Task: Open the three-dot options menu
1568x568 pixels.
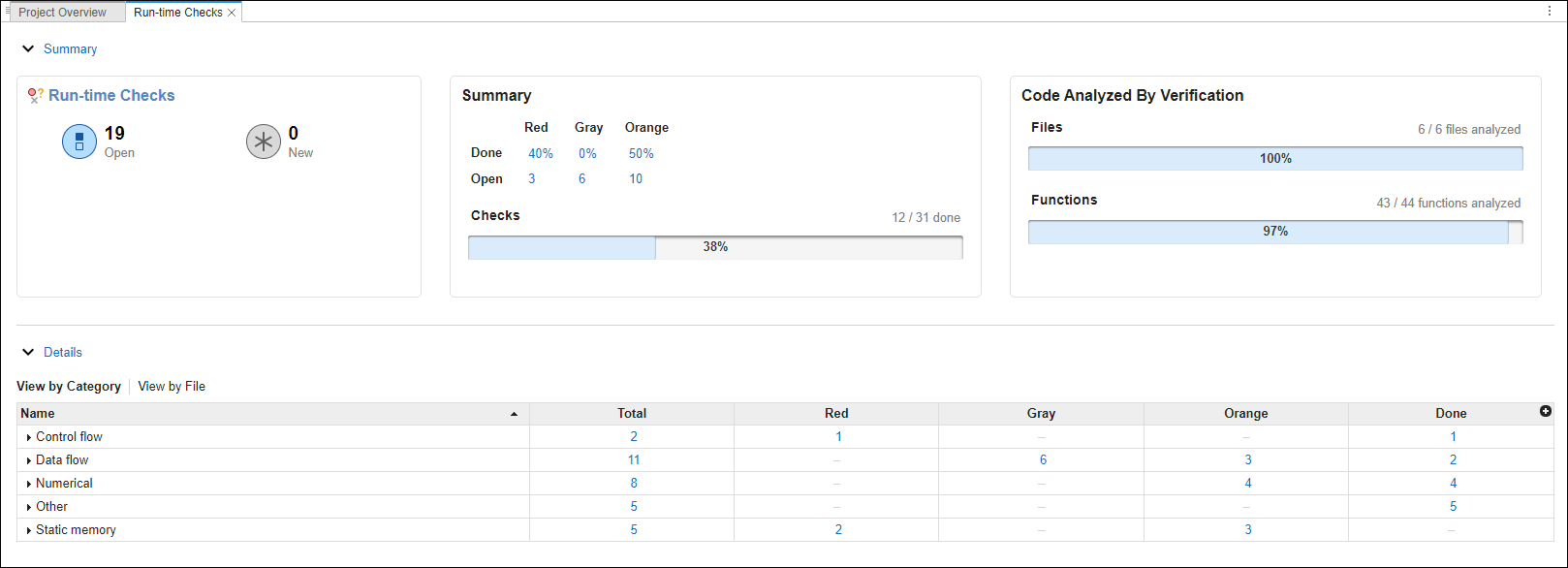Action: (x=1549, y=12)
